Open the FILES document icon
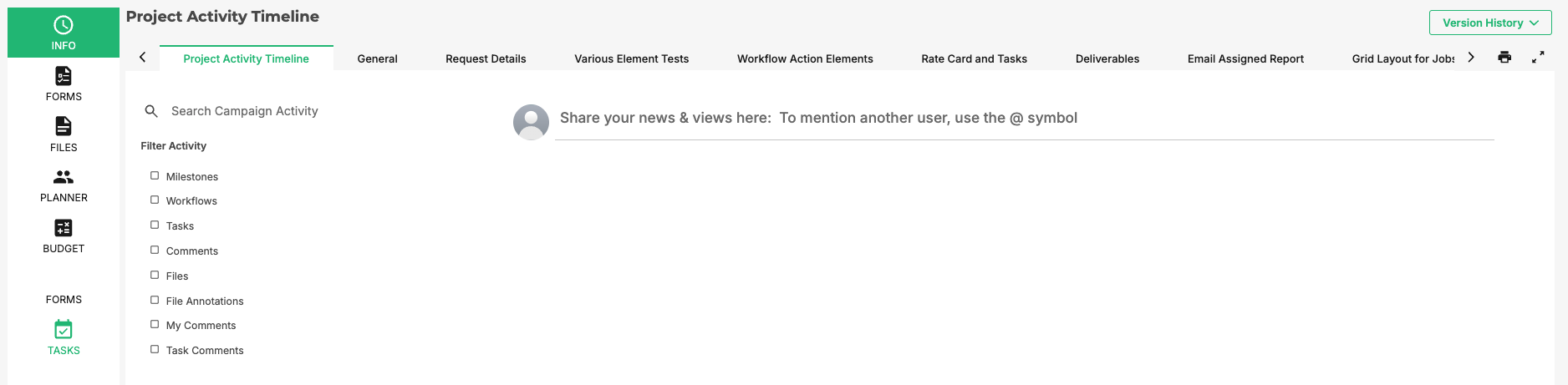Screen dimensions: 1568x385 point(64,126)
